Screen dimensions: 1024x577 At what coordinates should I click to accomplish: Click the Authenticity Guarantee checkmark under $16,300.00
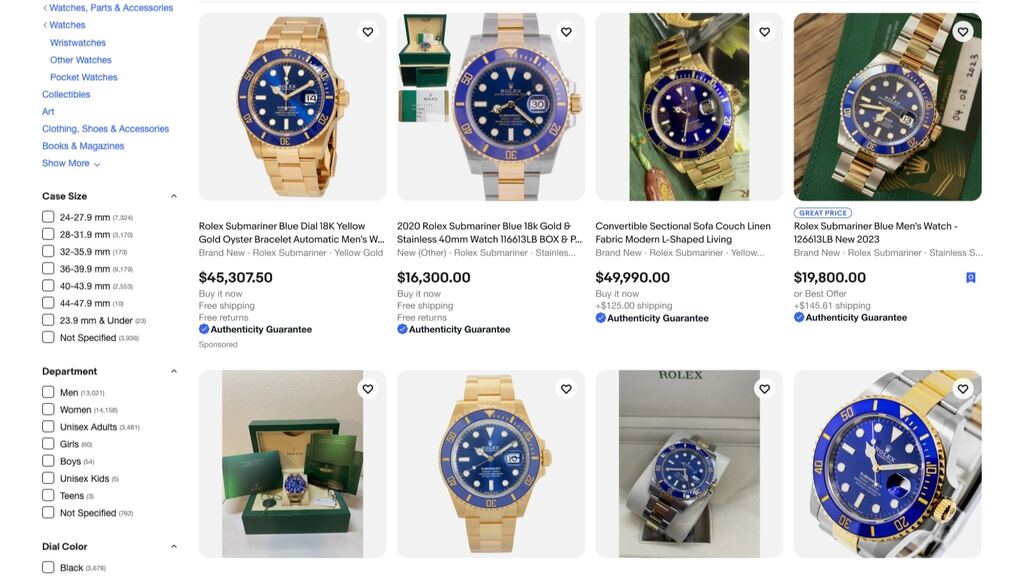tap(400, 327)
